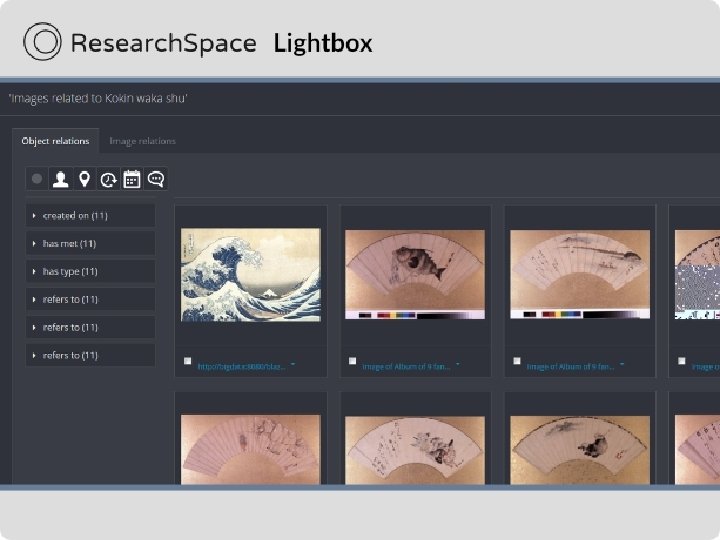
Task: Tick checkbox under the fat fish fan image
Action: pyautogui.click(x=352, y=361)
